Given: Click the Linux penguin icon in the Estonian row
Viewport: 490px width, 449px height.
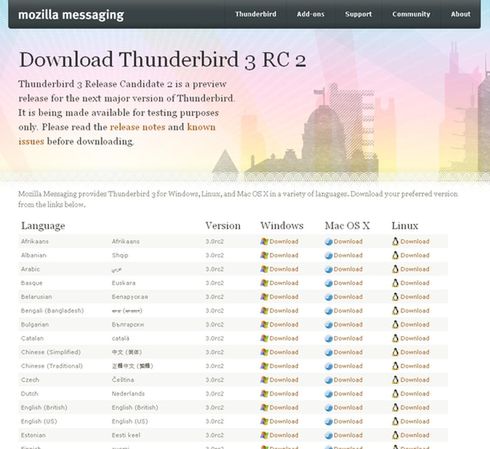Looking at the screenshot, I should pyautogui.click(x=395, y=435).
